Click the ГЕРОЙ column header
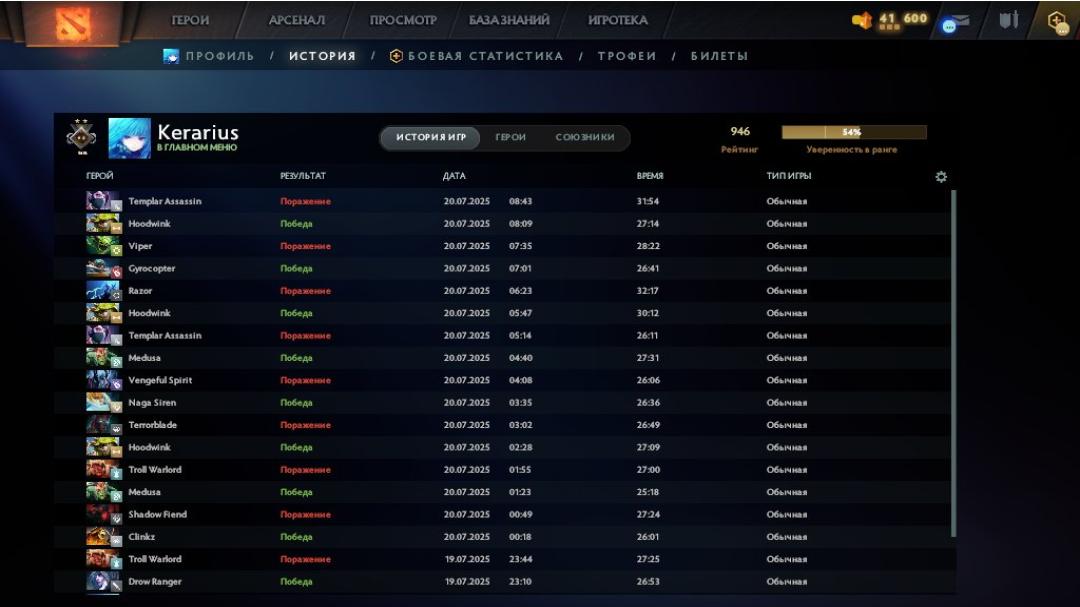1080x607 pixels. tap(100, 176)
